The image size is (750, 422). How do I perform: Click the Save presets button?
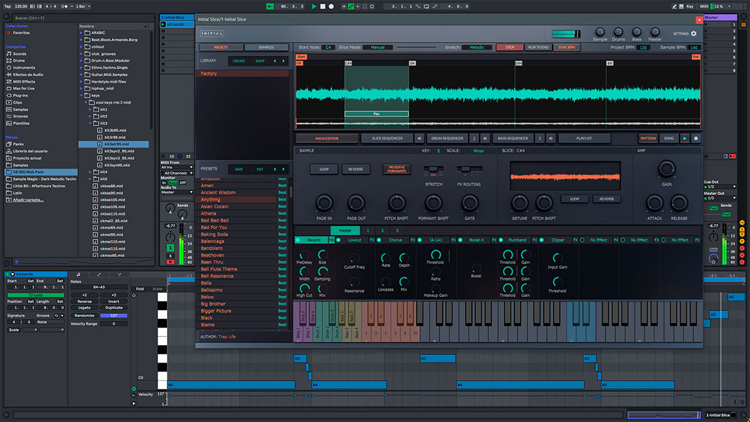tap(239, 169)
